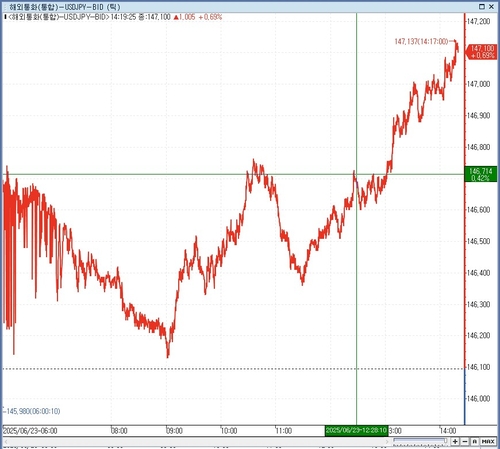500x449 pixels.
Task: Click the 2025/06/23-06:00 start date label
Action: pos(30,431)
